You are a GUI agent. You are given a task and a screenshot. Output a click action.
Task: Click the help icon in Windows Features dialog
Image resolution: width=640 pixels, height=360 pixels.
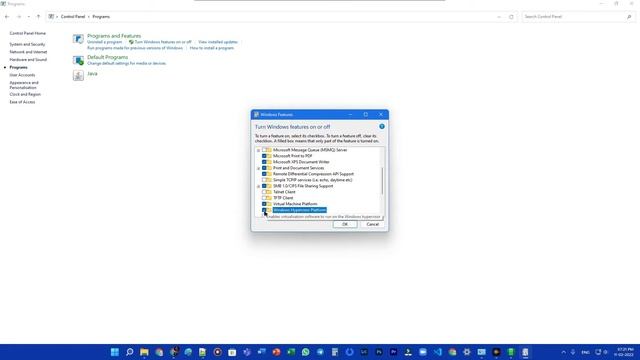[x=382, y=127]
